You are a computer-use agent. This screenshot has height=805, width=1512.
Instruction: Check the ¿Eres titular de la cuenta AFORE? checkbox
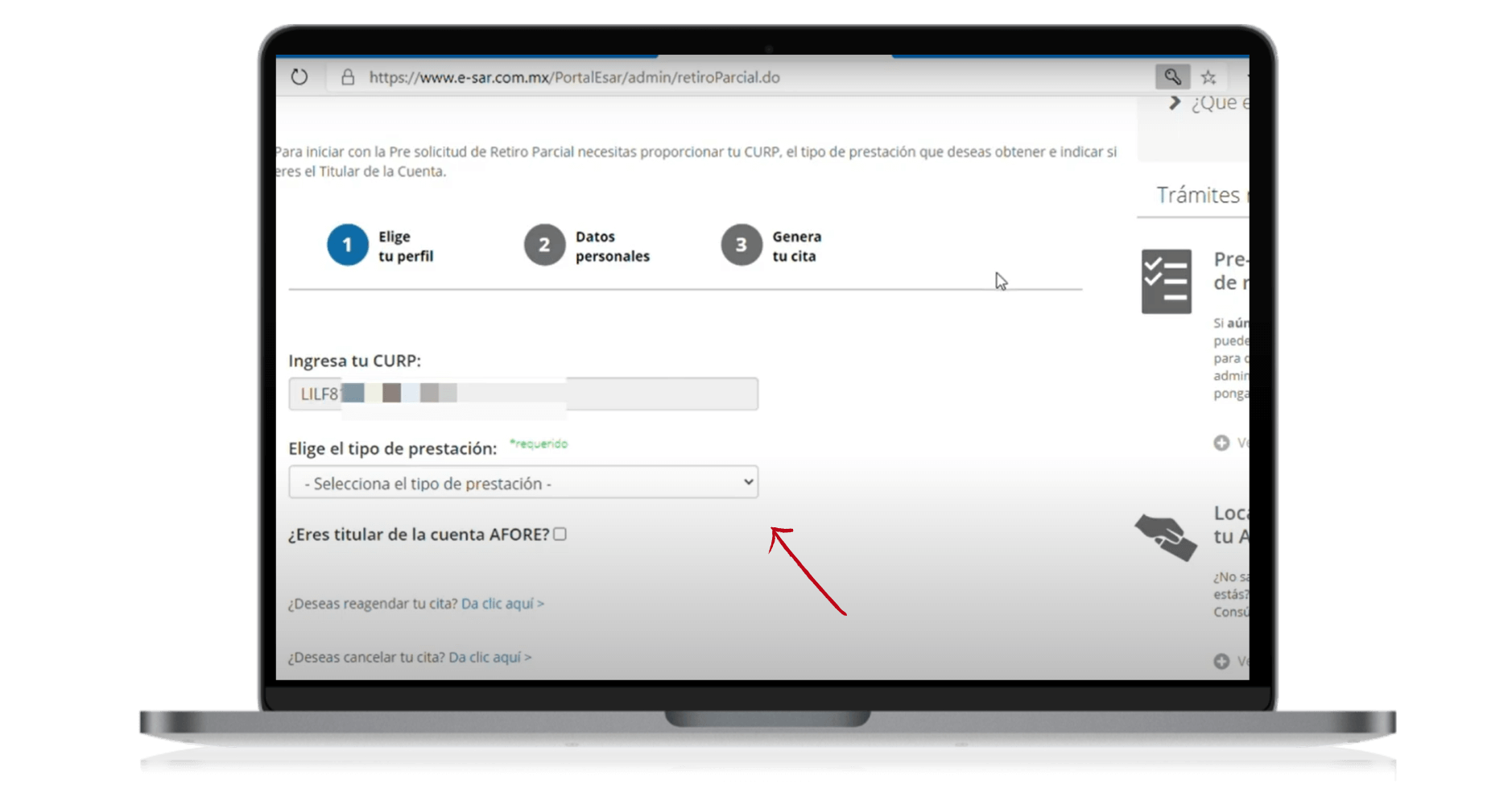pyautogui.click(x=560, y=534)
